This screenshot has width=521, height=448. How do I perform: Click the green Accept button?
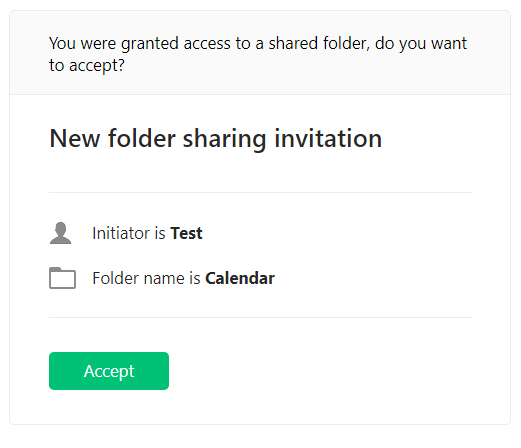pos(109,371)
